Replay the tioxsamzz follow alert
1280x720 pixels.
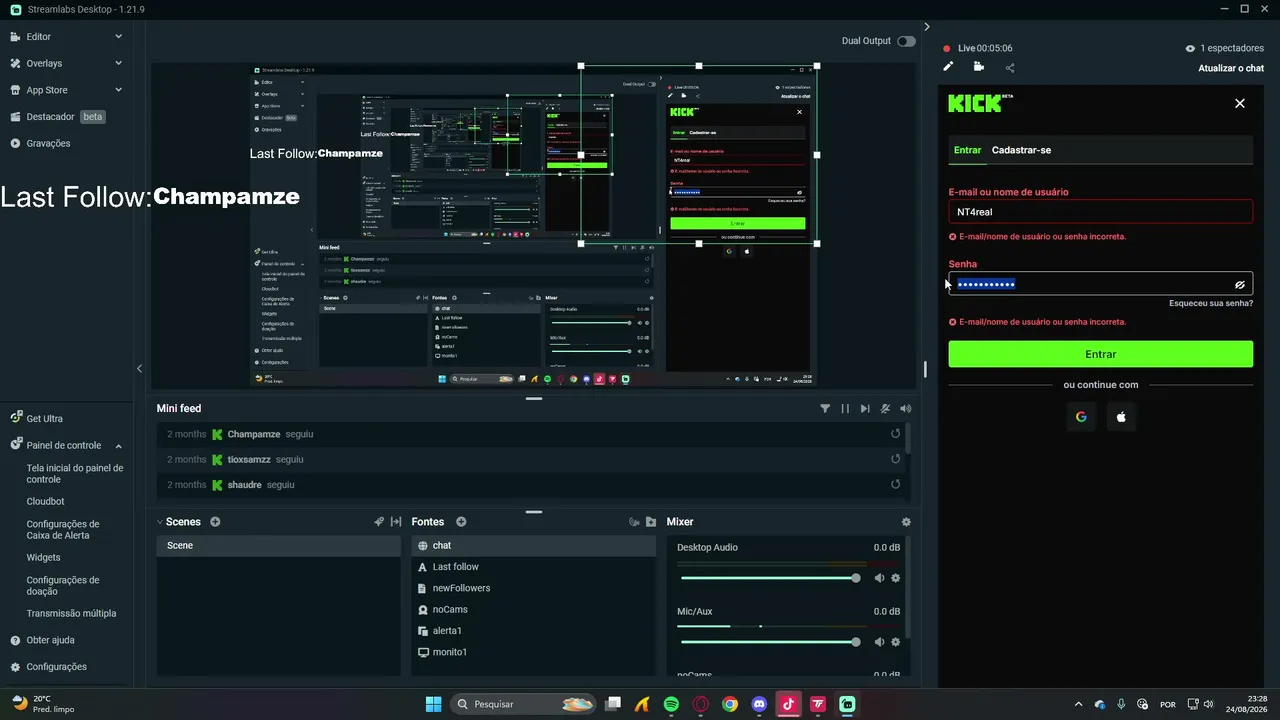896,459
